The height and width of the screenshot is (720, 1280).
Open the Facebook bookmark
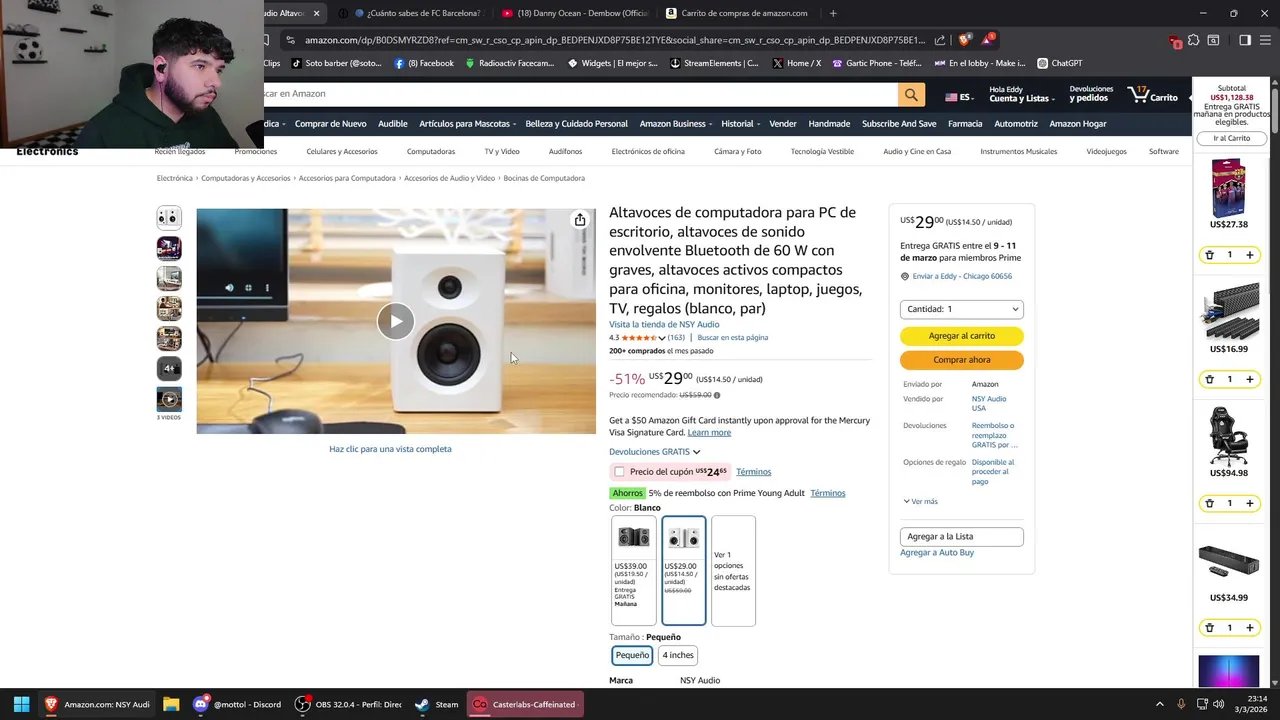pos(424,63)
